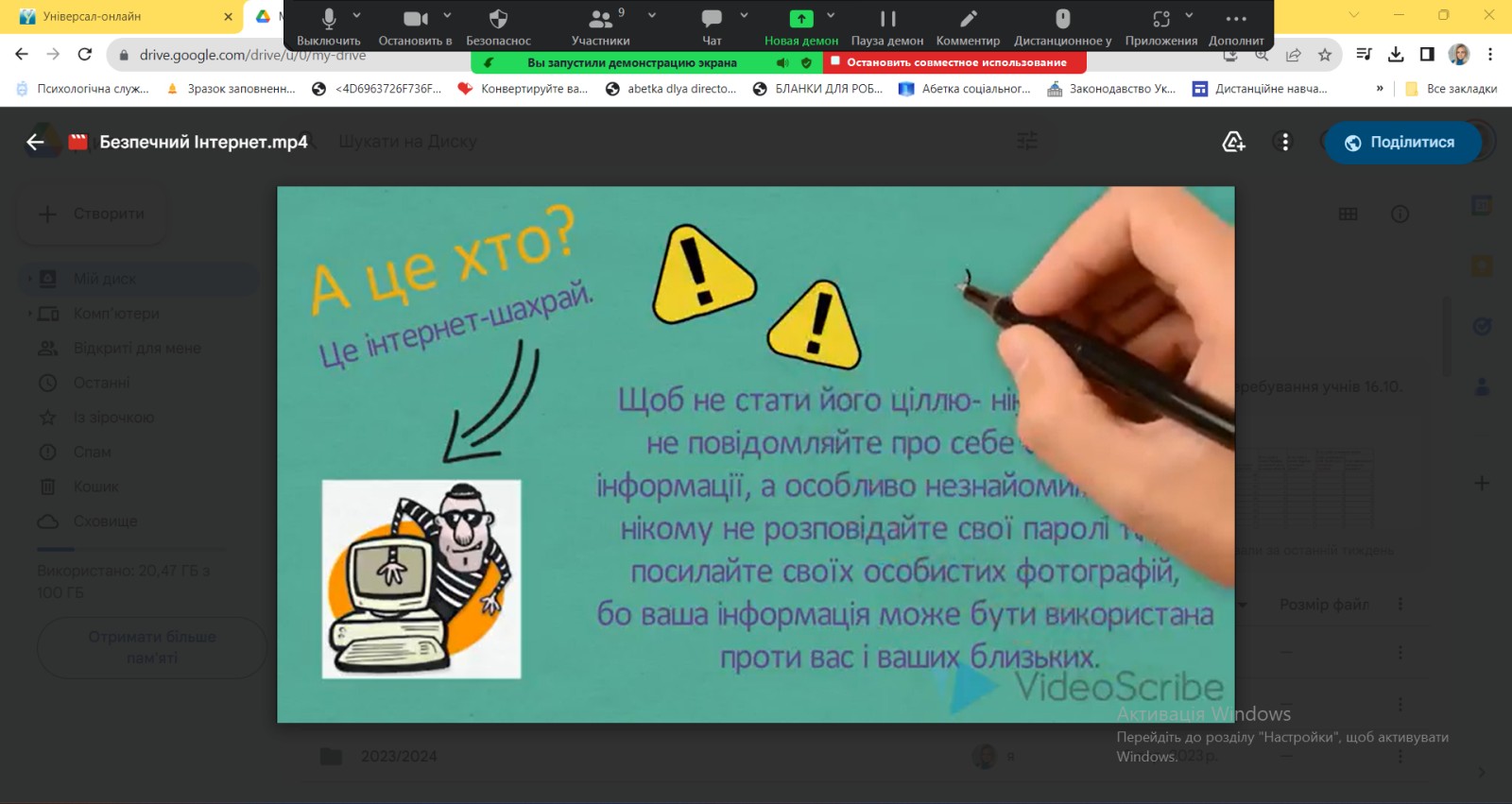Show hidden bookmarks with » chevron
Screen dimensions: 1512x804
[1380, 89]
